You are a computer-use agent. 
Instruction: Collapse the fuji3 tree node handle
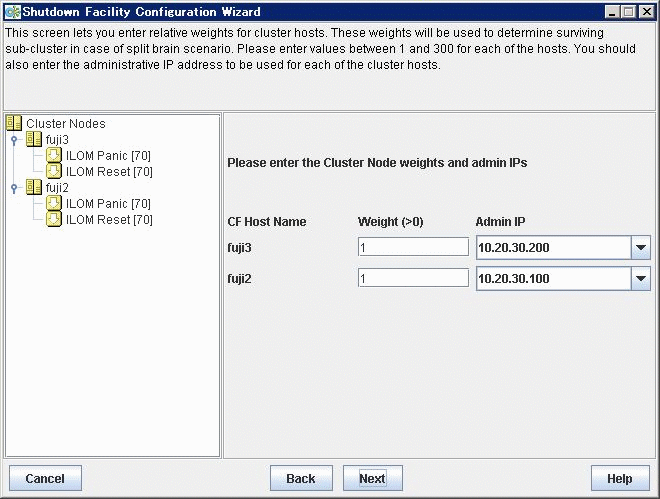(x=14, y=140)
